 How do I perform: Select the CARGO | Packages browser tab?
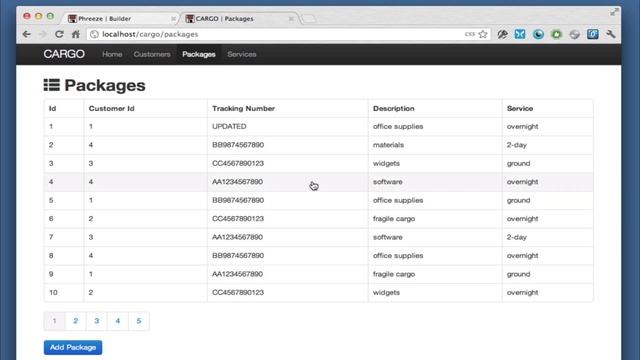239,18
